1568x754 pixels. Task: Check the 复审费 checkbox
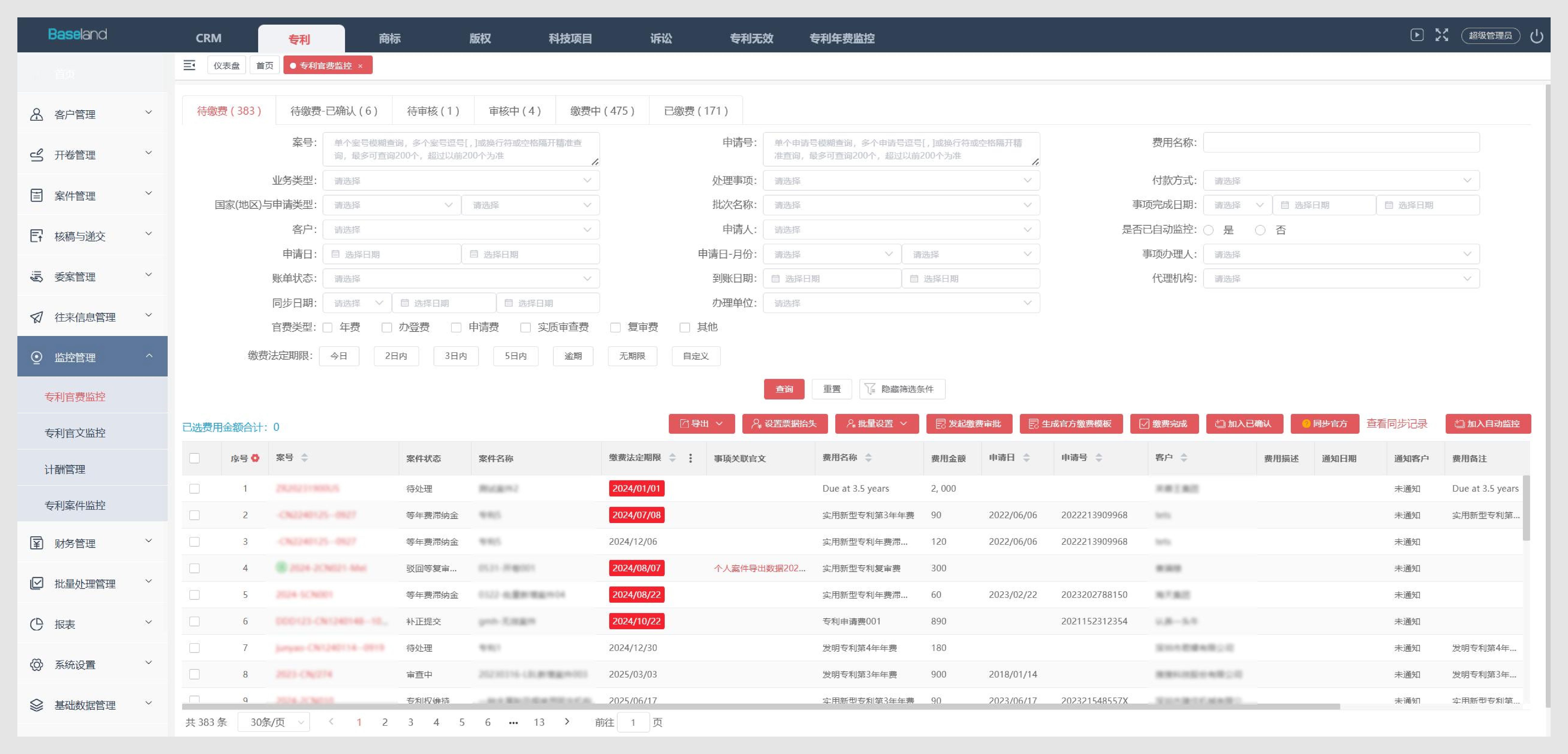point(615,328)
